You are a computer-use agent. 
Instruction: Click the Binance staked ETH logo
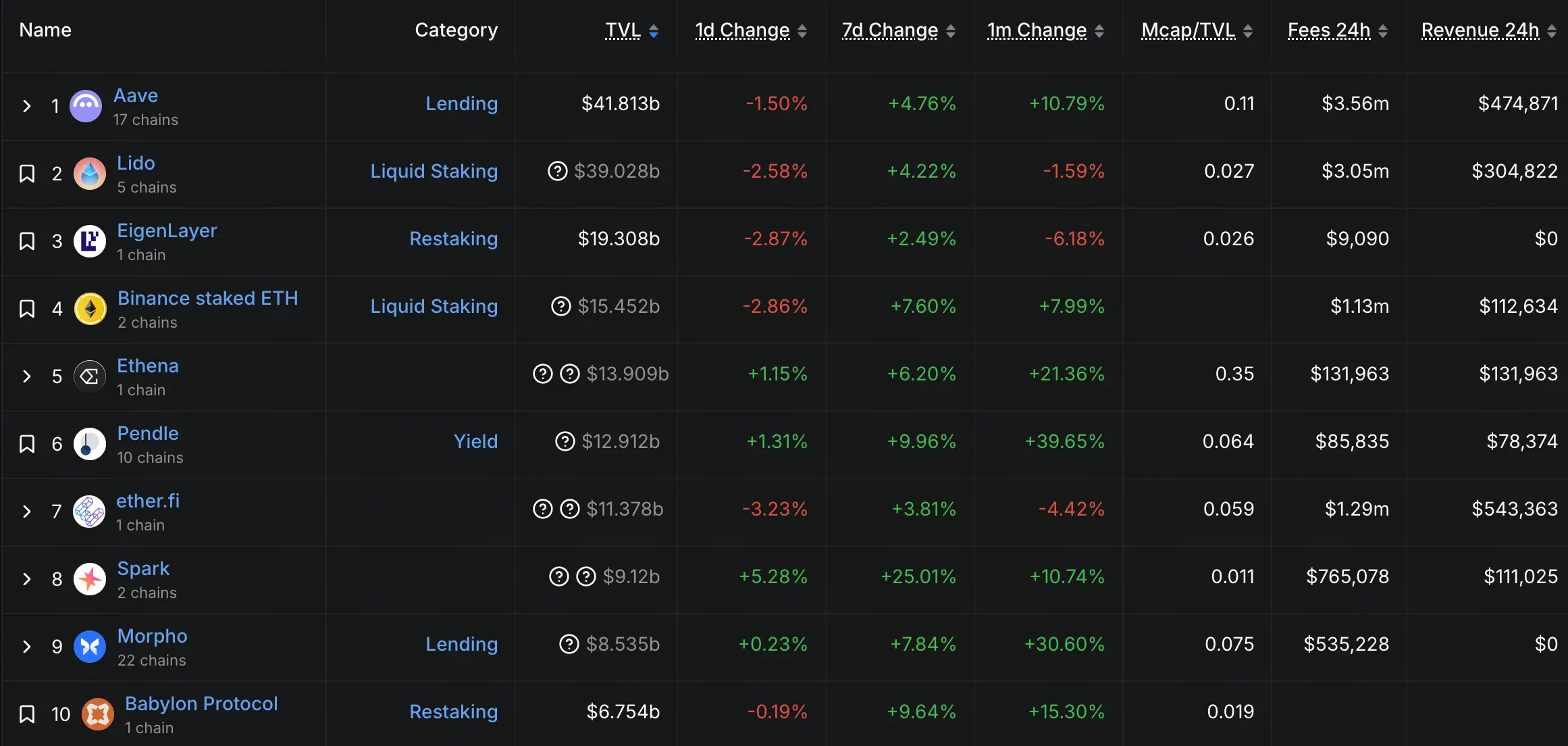click(x=90, y=309)
